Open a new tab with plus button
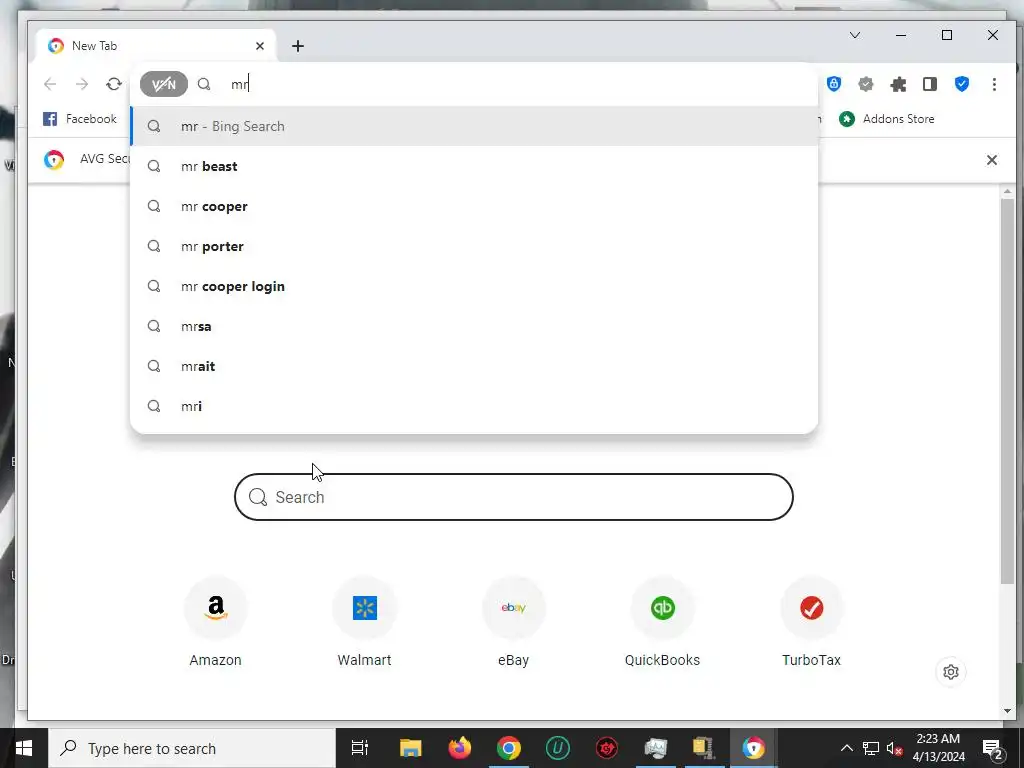The image size is (1024, 768). tap(298, 46)
